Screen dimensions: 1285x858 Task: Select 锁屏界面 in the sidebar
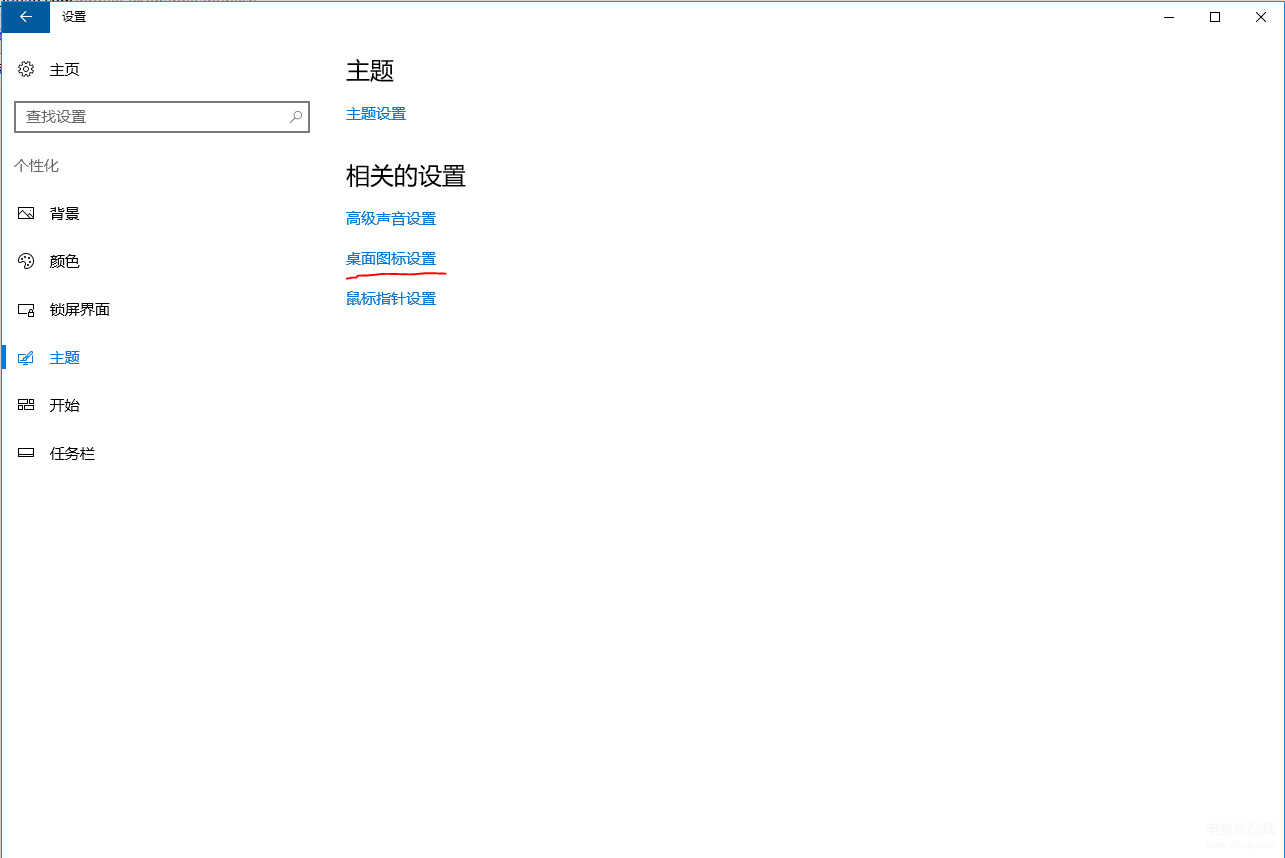click(80, 309)
